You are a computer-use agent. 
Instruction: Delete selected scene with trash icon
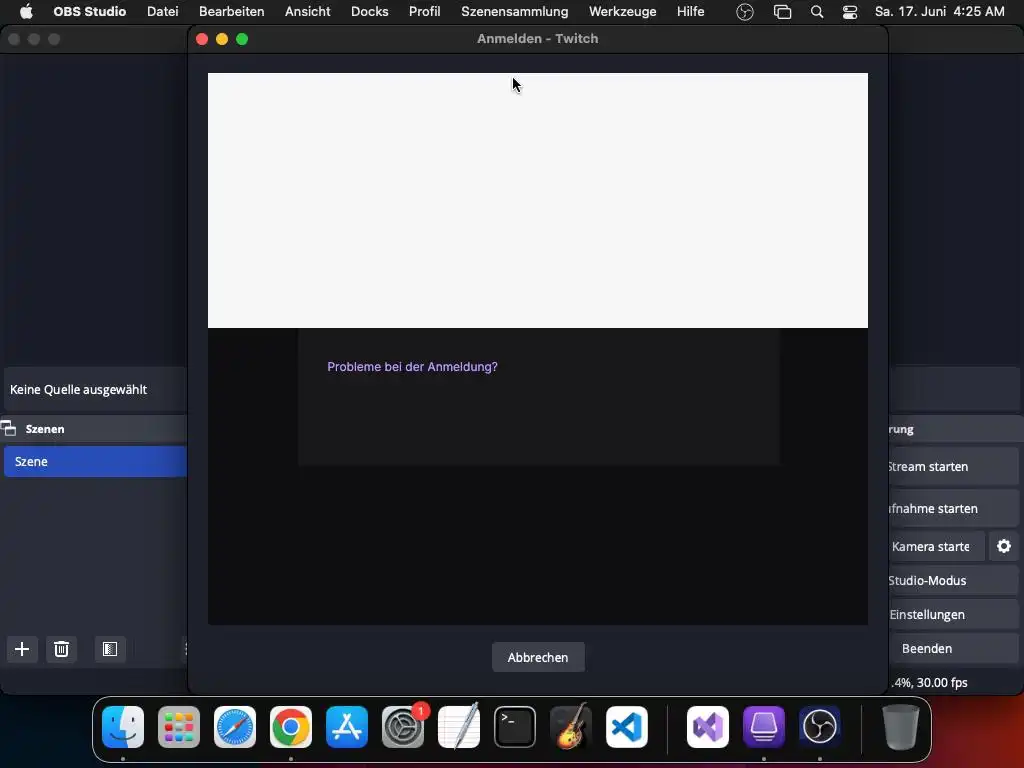(x=61, y=649)
